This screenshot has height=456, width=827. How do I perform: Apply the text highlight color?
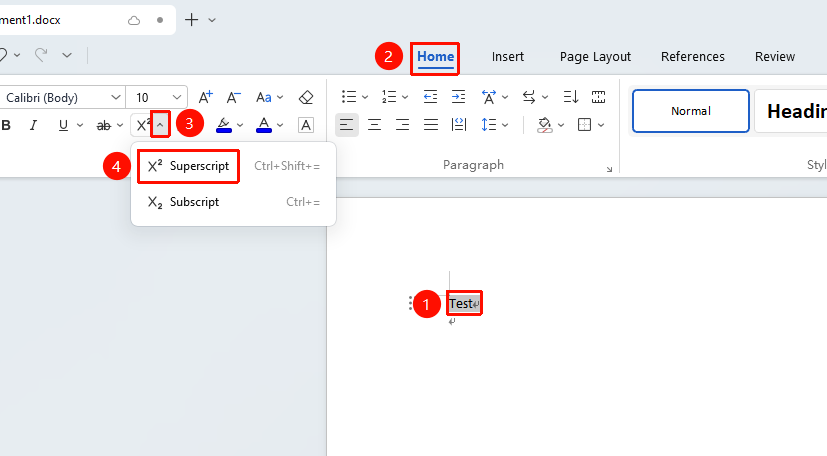pos(224,125)
